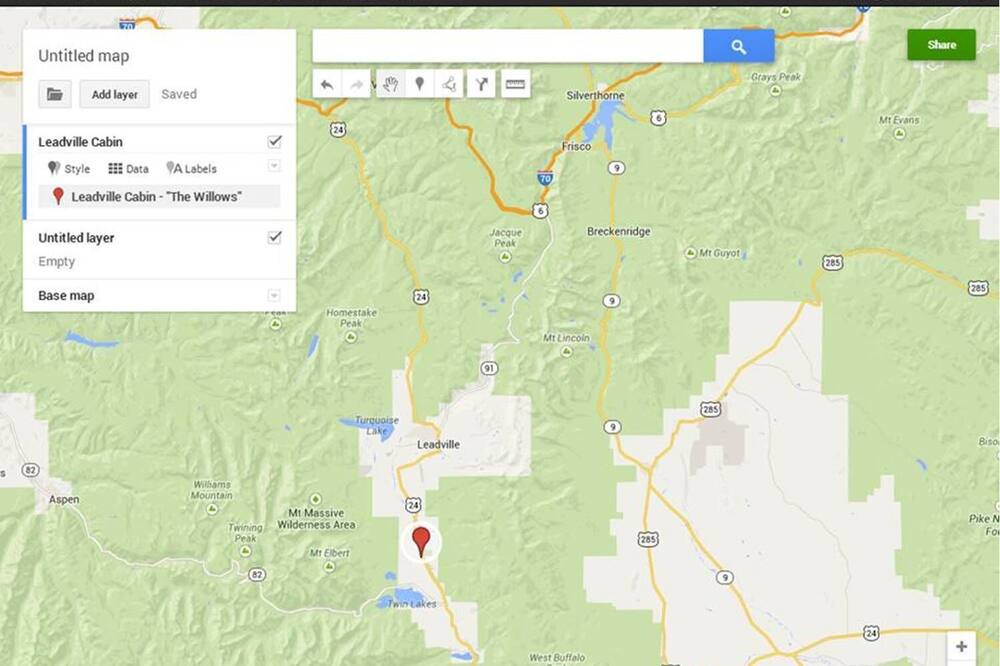Select the draw line tool
This screenshot has width=1000, height=666.
pyautogui.click(x=449, y=84)
